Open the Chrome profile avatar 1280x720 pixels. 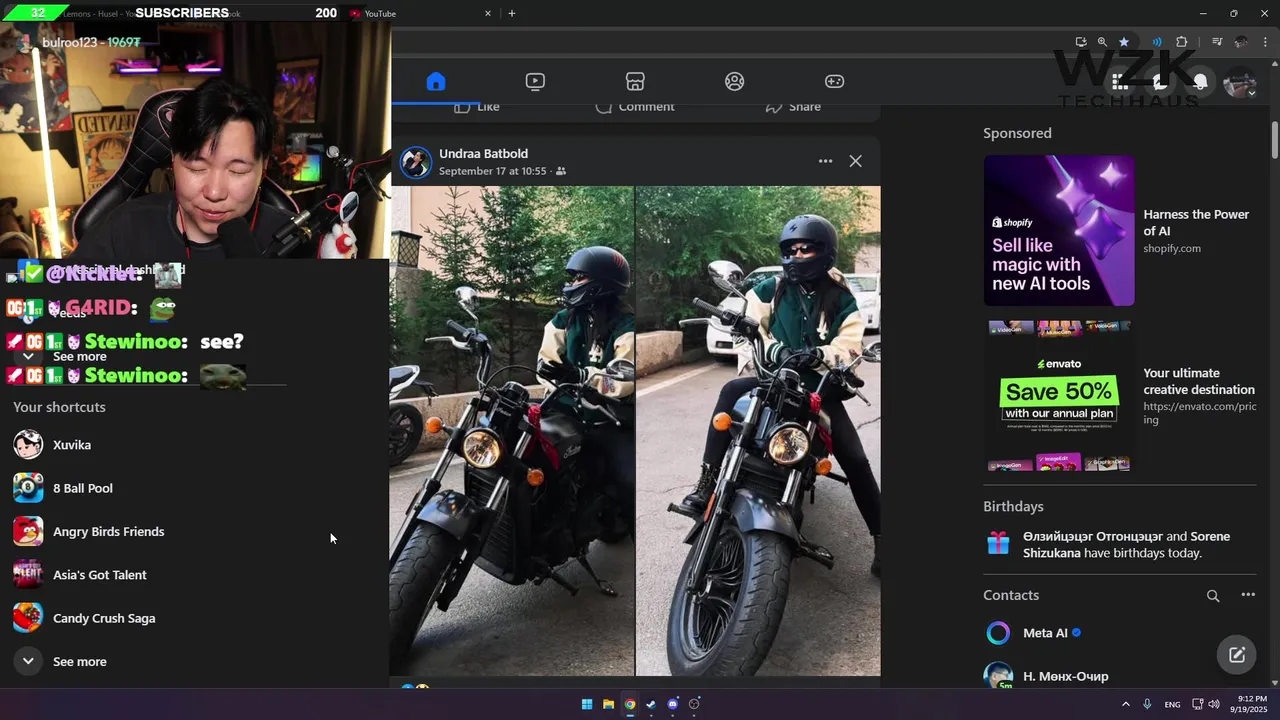pyautogui.click(x=1241, y=42)
